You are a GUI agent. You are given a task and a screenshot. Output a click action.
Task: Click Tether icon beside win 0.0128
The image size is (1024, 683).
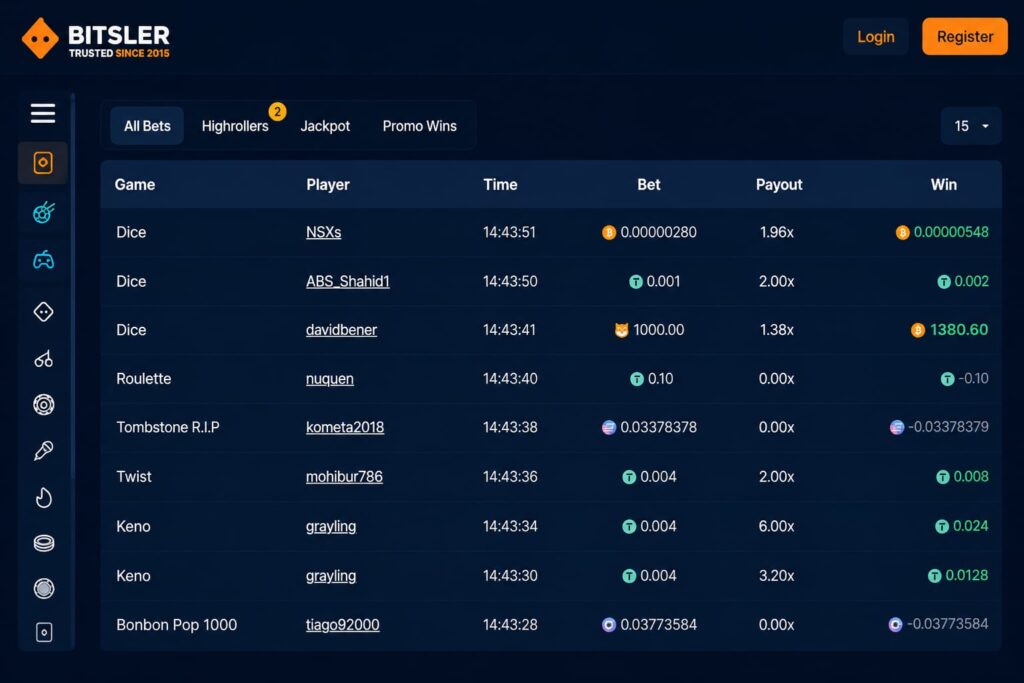tap(935, 576)
